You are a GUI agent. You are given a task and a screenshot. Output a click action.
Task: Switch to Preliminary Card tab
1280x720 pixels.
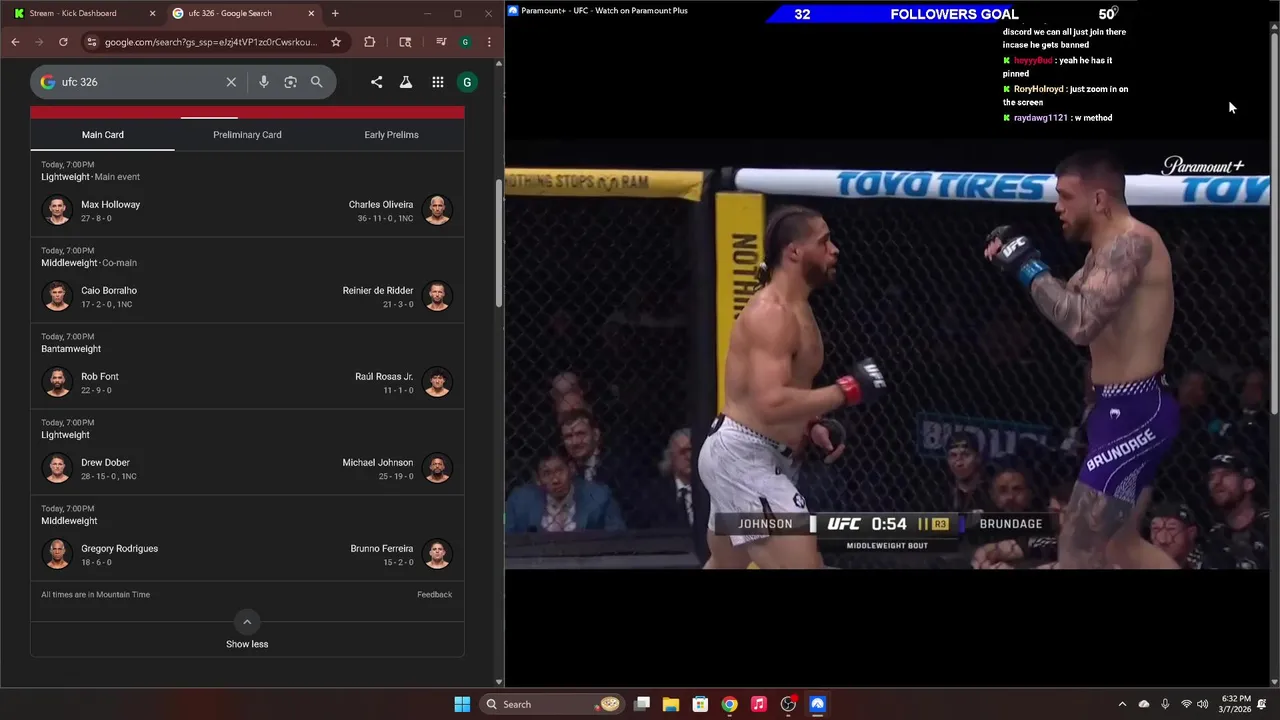(247, 134)
